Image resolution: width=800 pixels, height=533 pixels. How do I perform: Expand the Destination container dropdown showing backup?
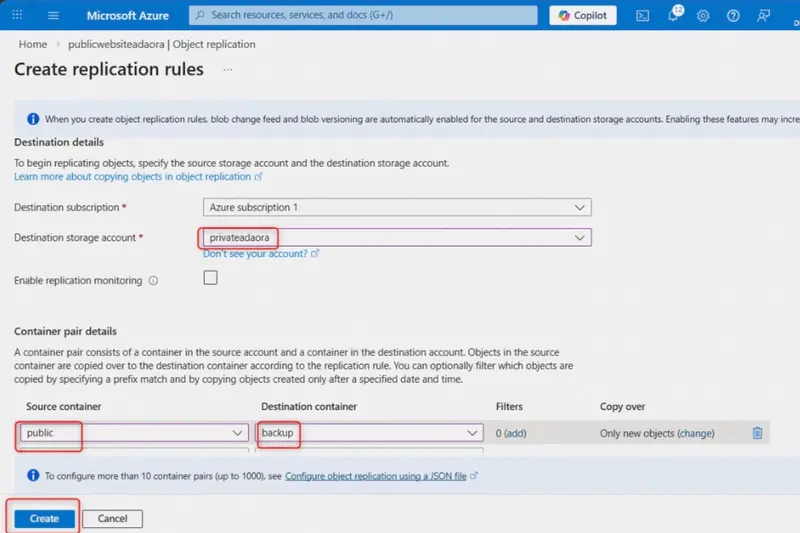point(369,433)
